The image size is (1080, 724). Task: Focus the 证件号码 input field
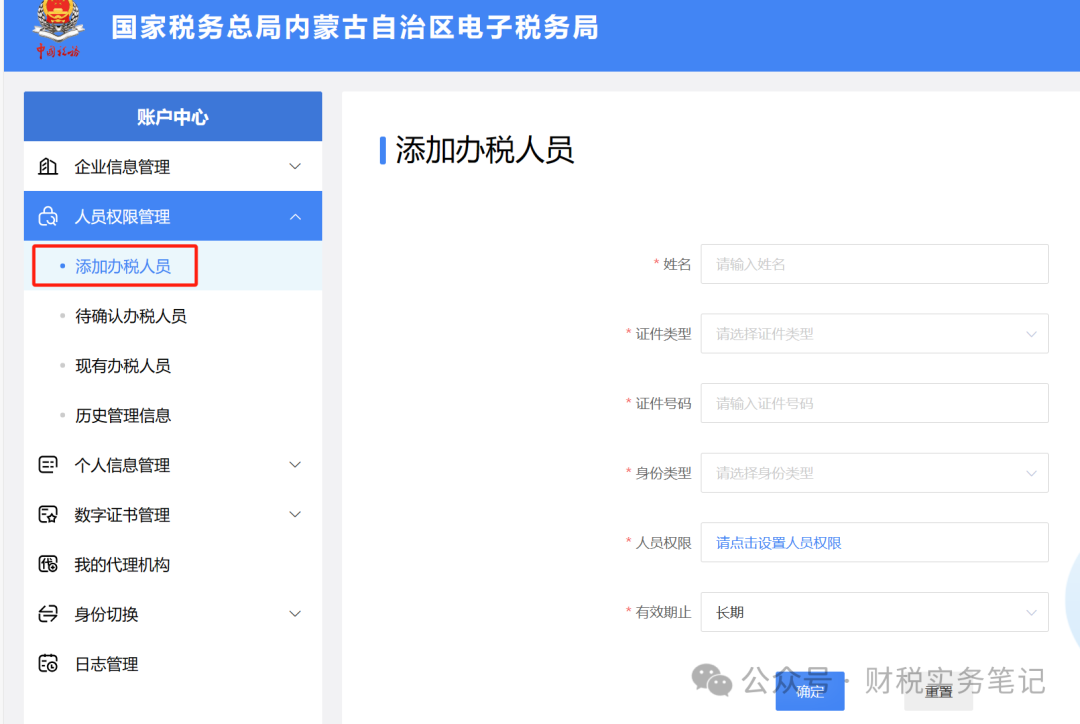[x=874, y=404]
